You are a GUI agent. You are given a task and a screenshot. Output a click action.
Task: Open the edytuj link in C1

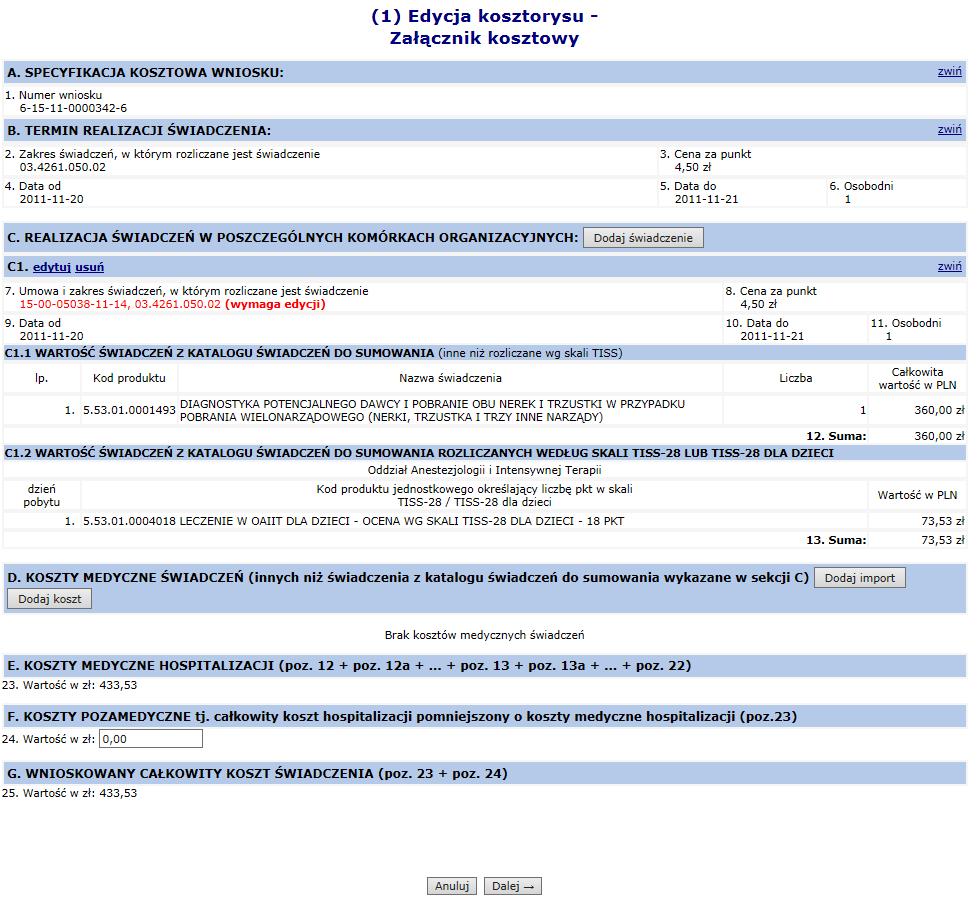[52, 267]
